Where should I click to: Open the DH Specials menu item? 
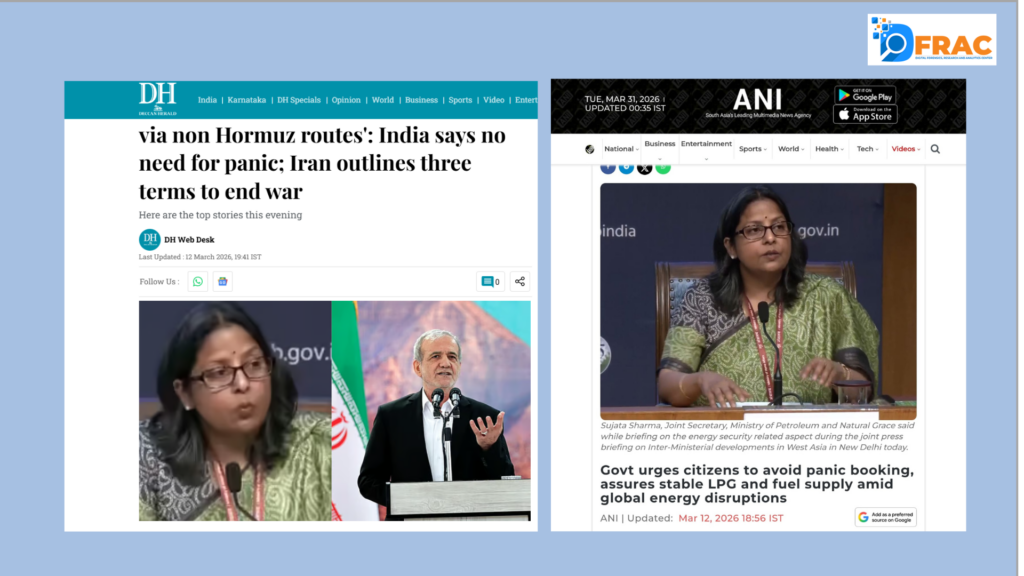click(298, 100)
